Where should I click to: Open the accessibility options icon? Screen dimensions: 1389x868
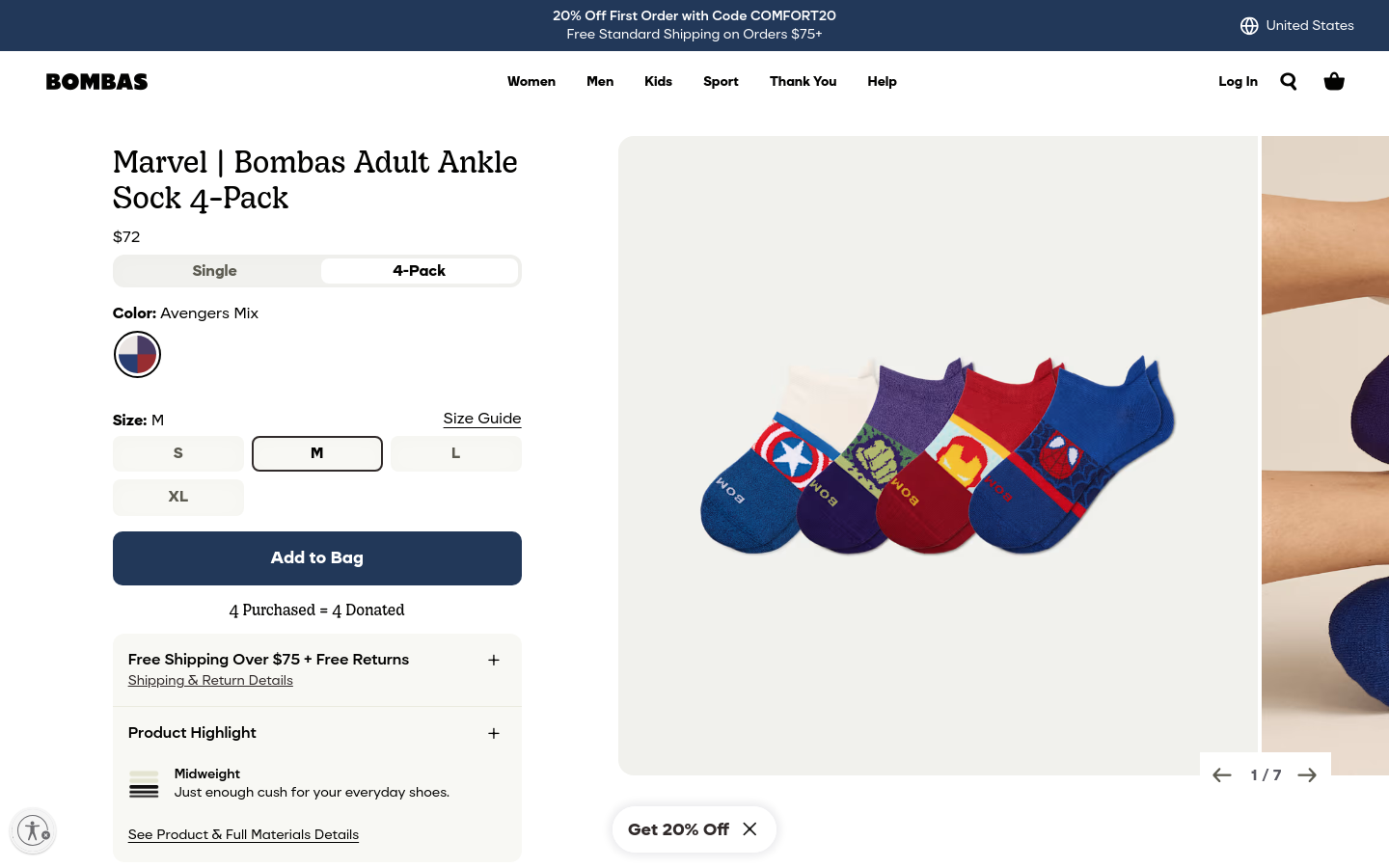click(x=33, y=830)
